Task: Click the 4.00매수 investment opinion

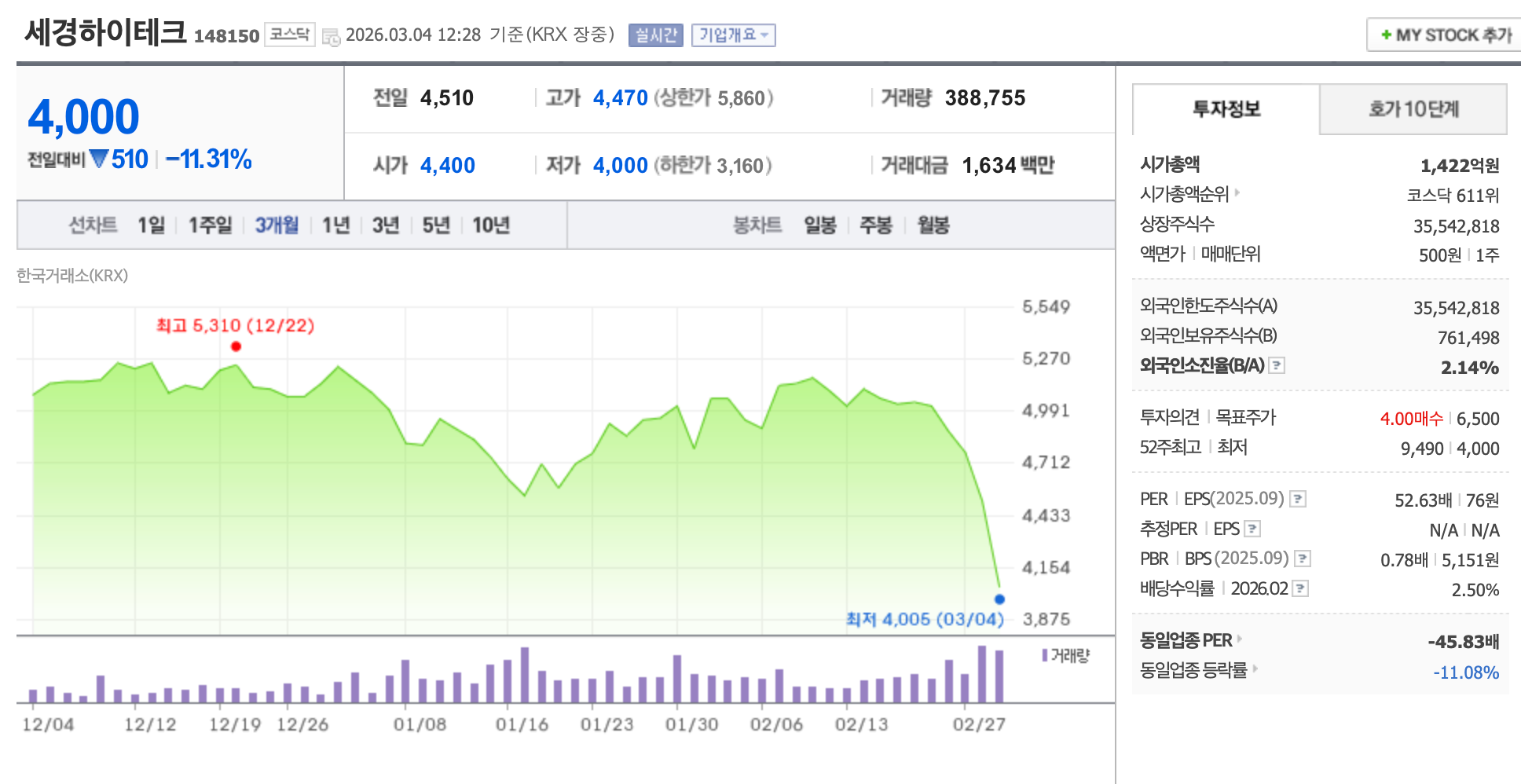Action: point(1411,419)
